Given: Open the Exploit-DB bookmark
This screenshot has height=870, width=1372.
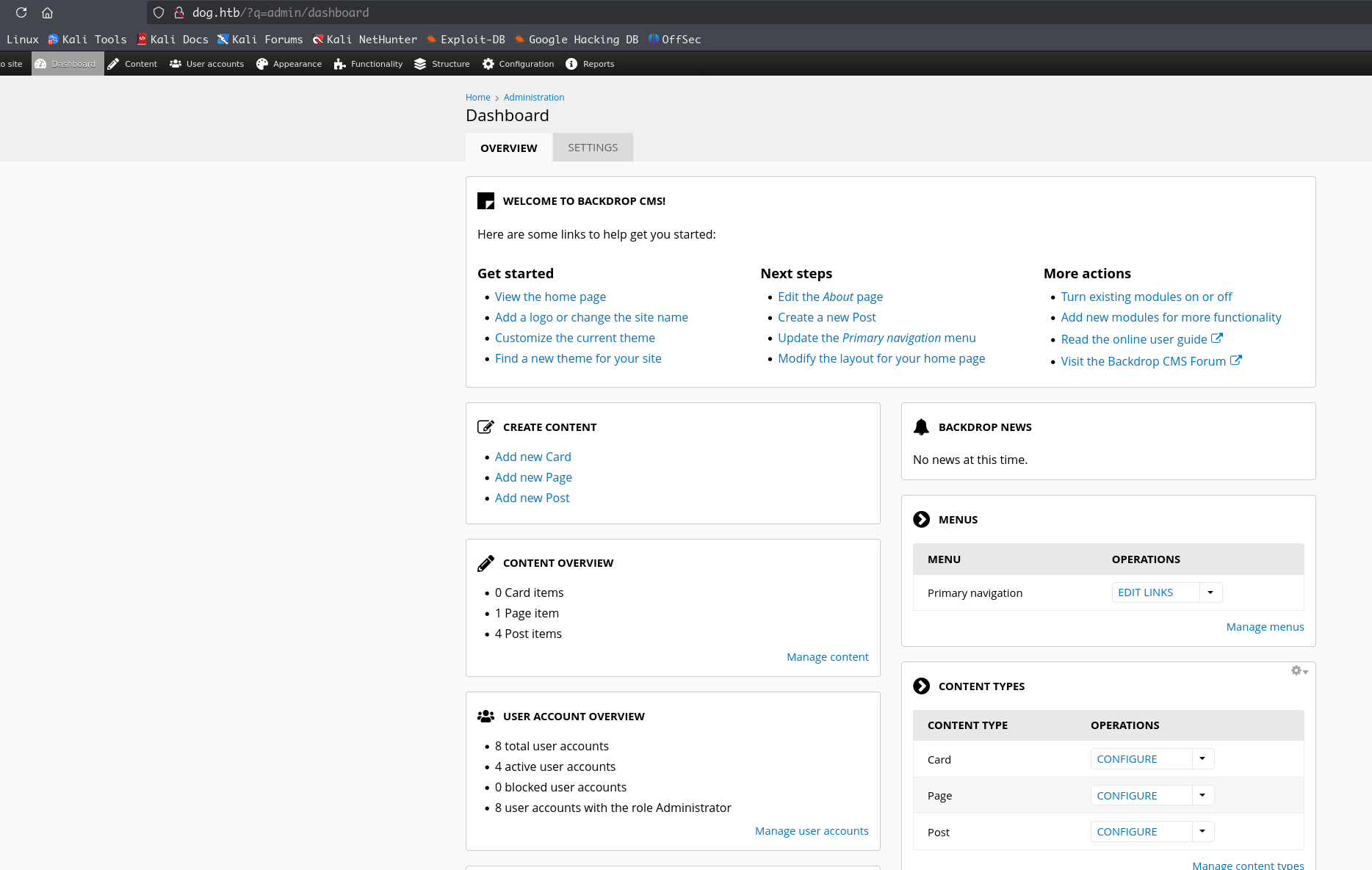Looking at the screenshot, I should point(466,40).
